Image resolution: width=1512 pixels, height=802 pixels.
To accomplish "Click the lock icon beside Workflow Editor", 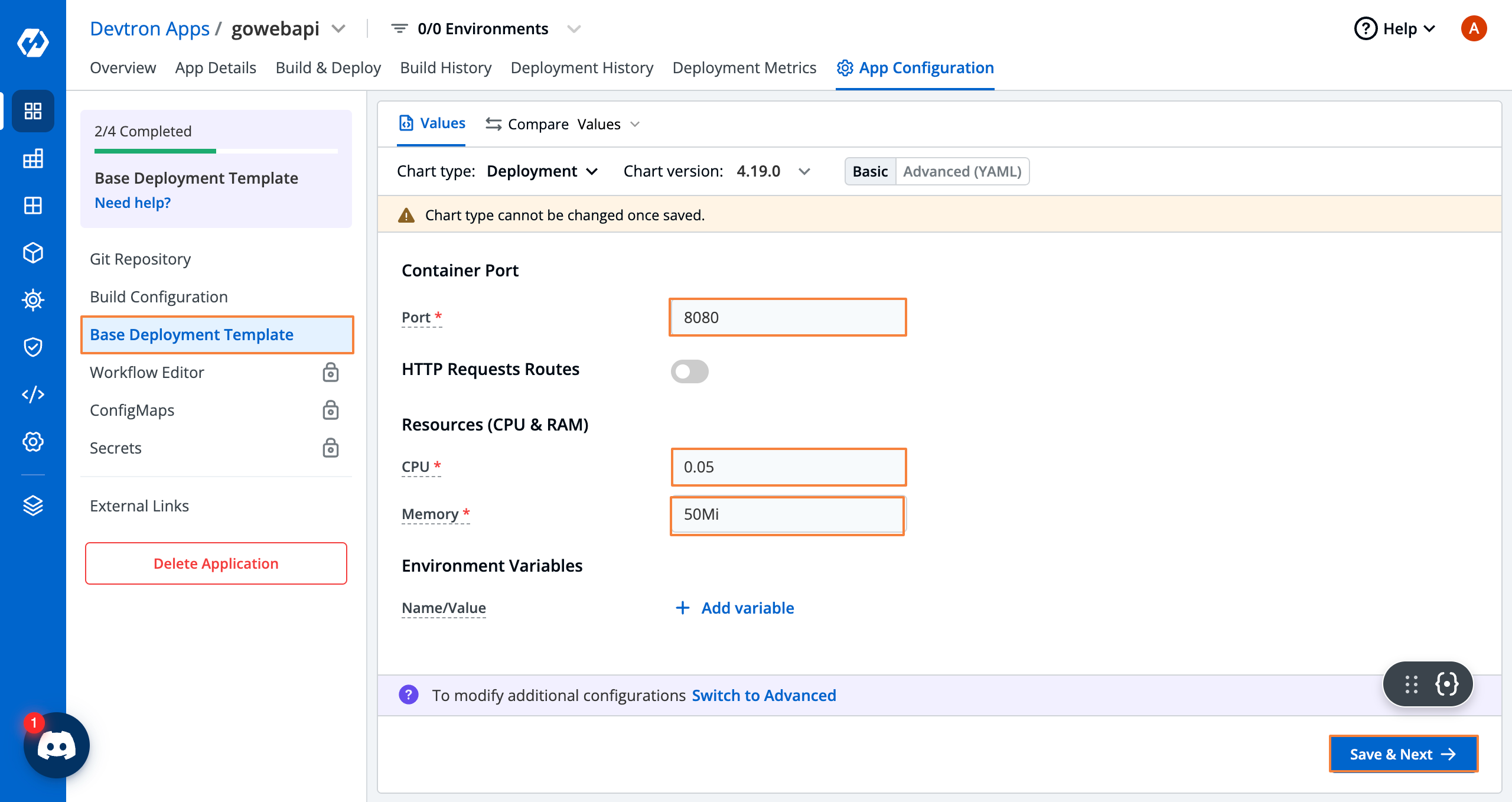I will coord(331,373).
